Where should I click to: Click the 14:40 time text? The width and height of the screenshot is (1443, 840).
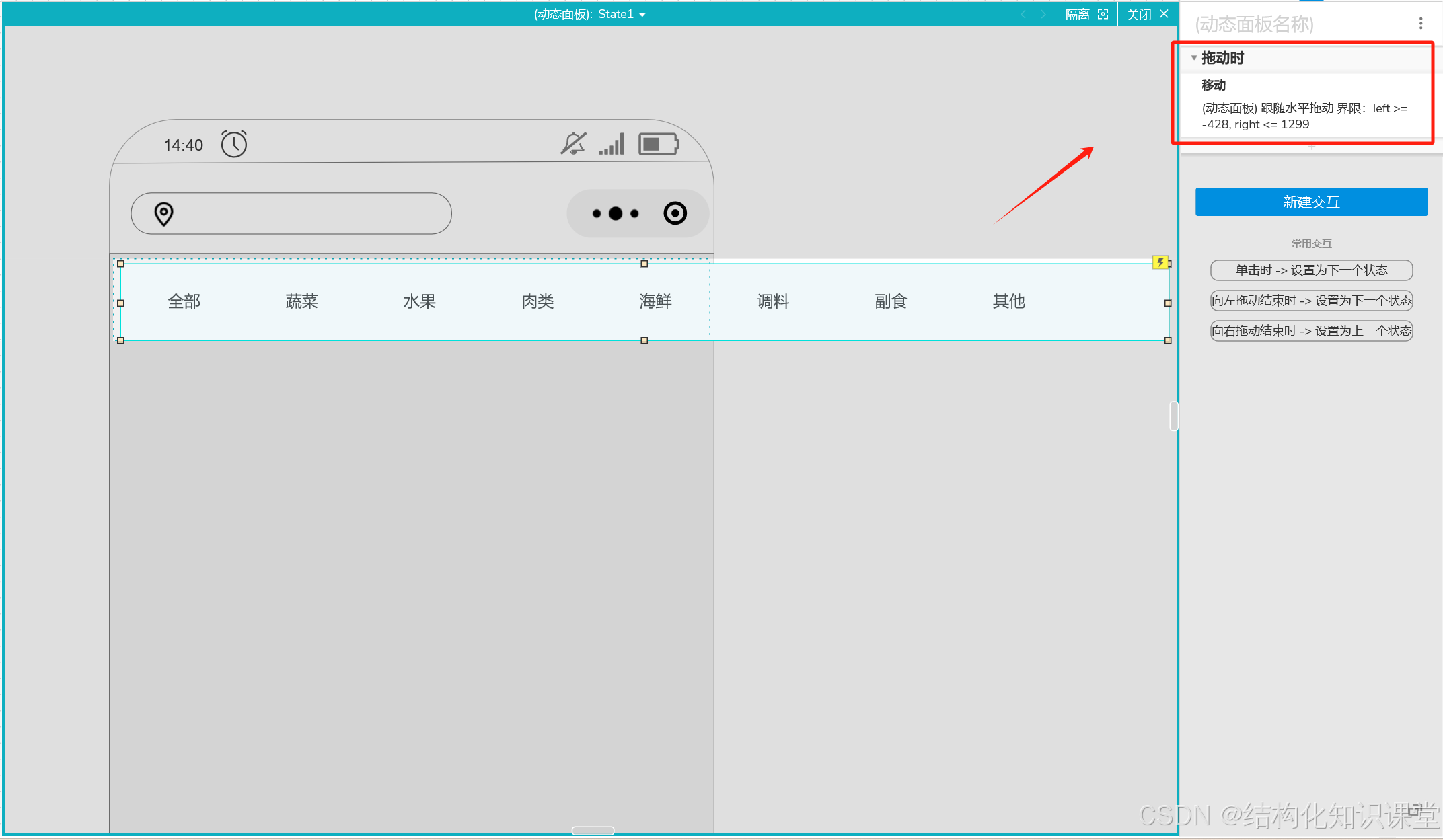point(183,145)
